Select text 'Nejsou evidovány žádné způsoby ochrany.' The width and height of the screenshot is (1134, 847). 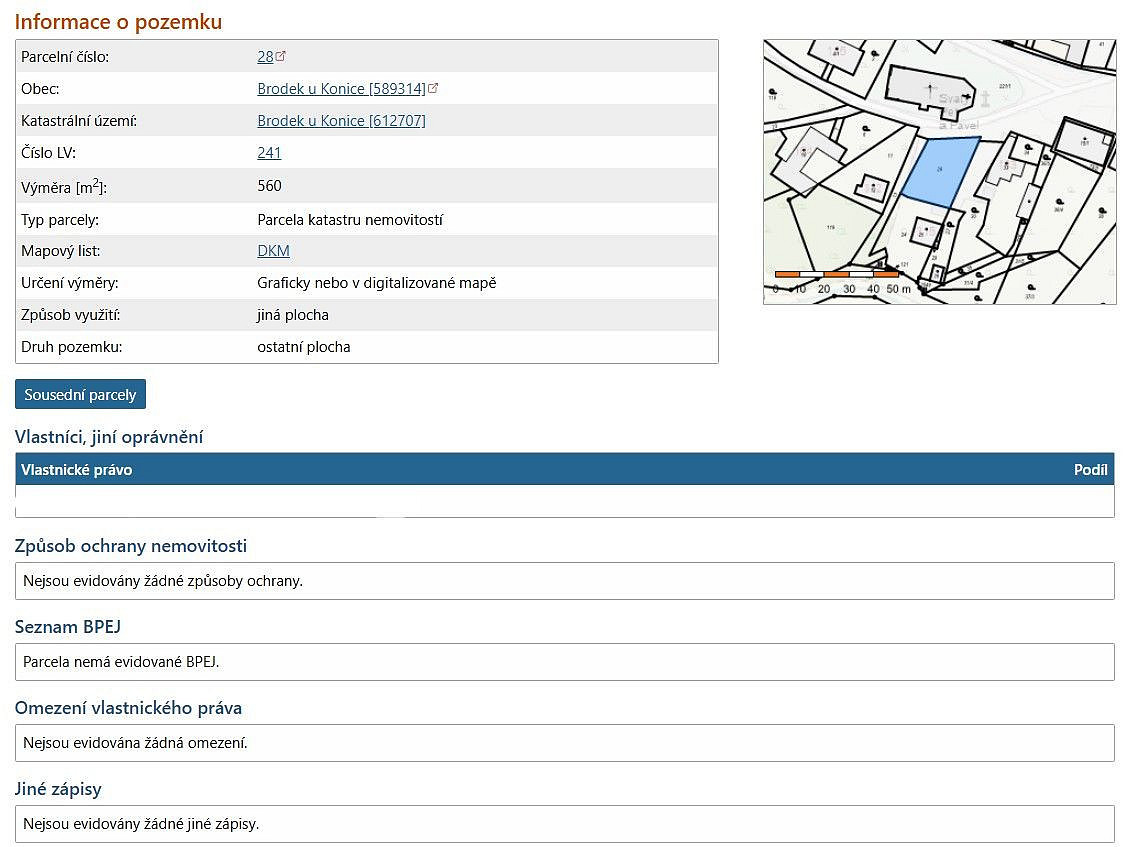click(x=163, y=581)
